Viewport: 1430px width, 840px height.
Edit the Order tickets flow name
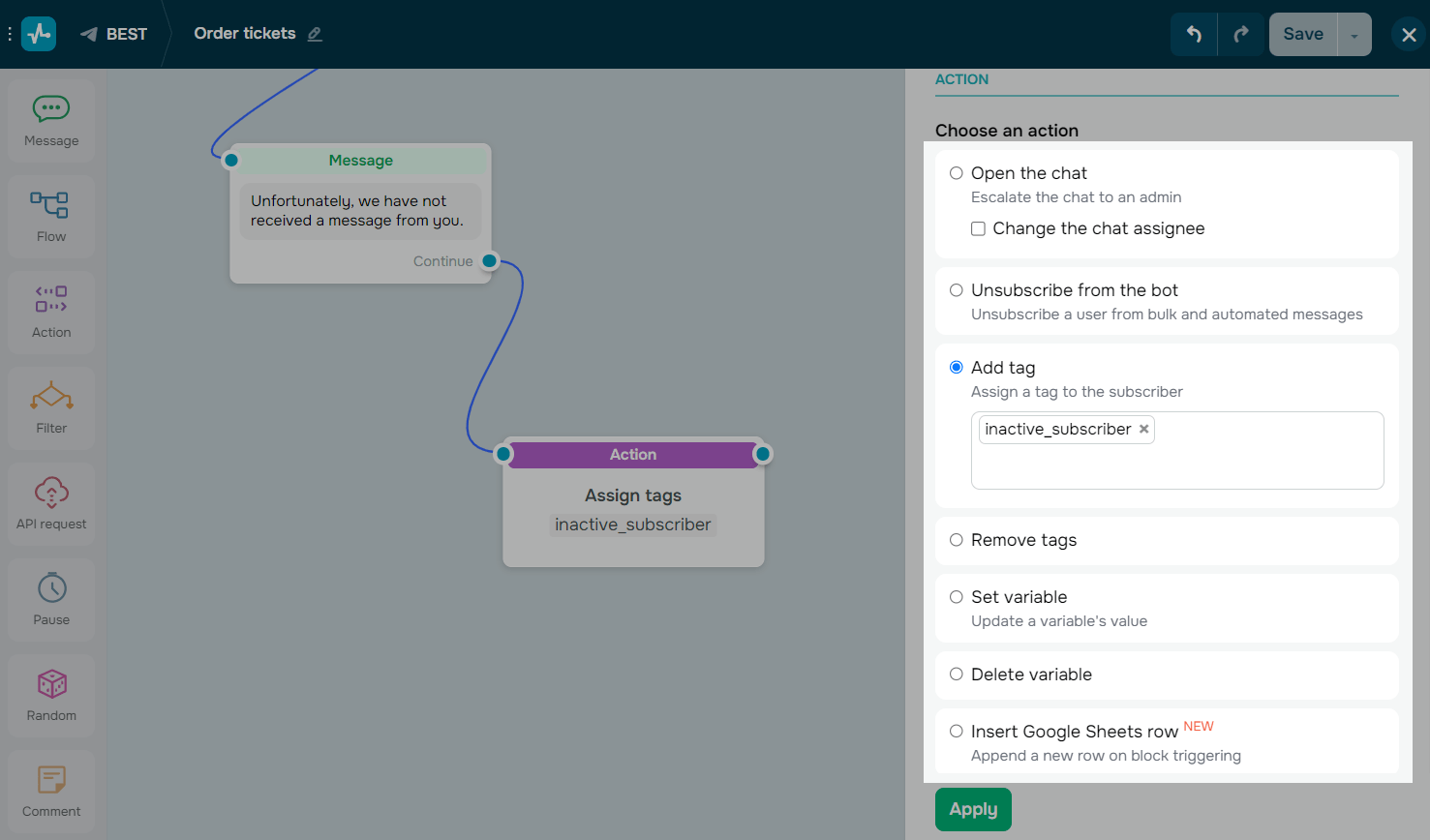[x=315, y=34]
